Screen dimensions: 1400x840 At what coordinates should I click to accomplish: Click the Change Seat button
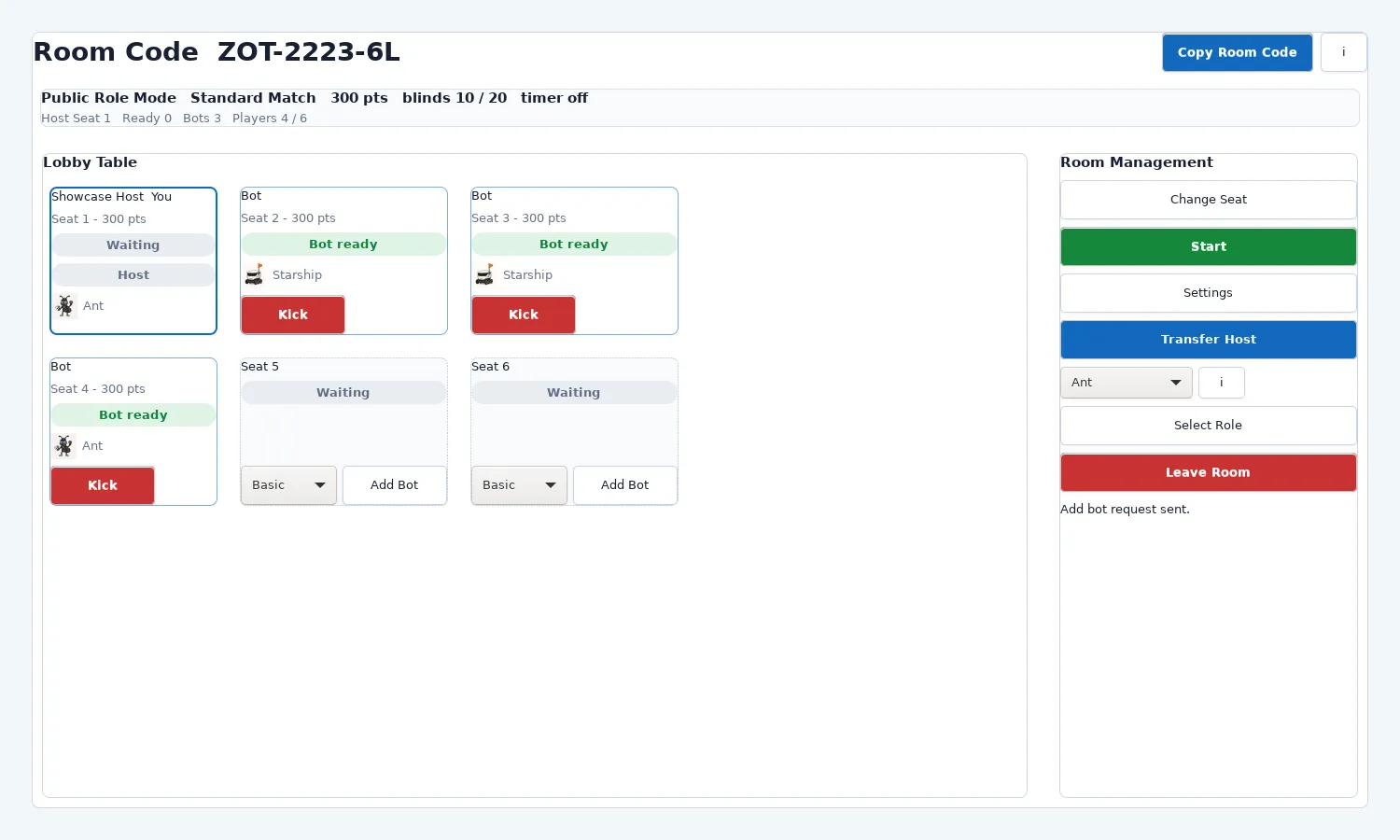click(1209, 200)
